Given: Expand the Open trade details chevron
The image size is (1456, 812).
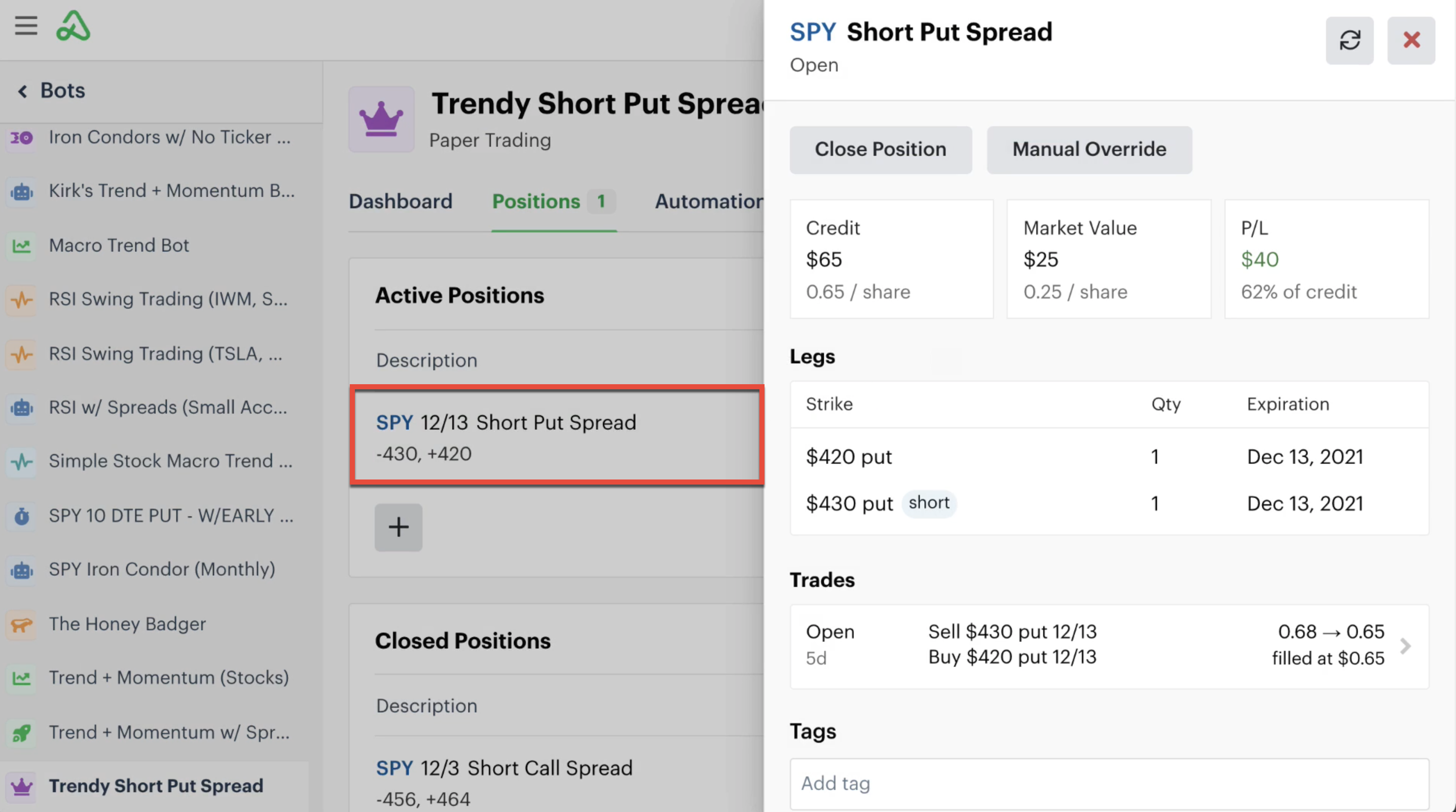Looking at the screenshot, I should coord(1405,645).
